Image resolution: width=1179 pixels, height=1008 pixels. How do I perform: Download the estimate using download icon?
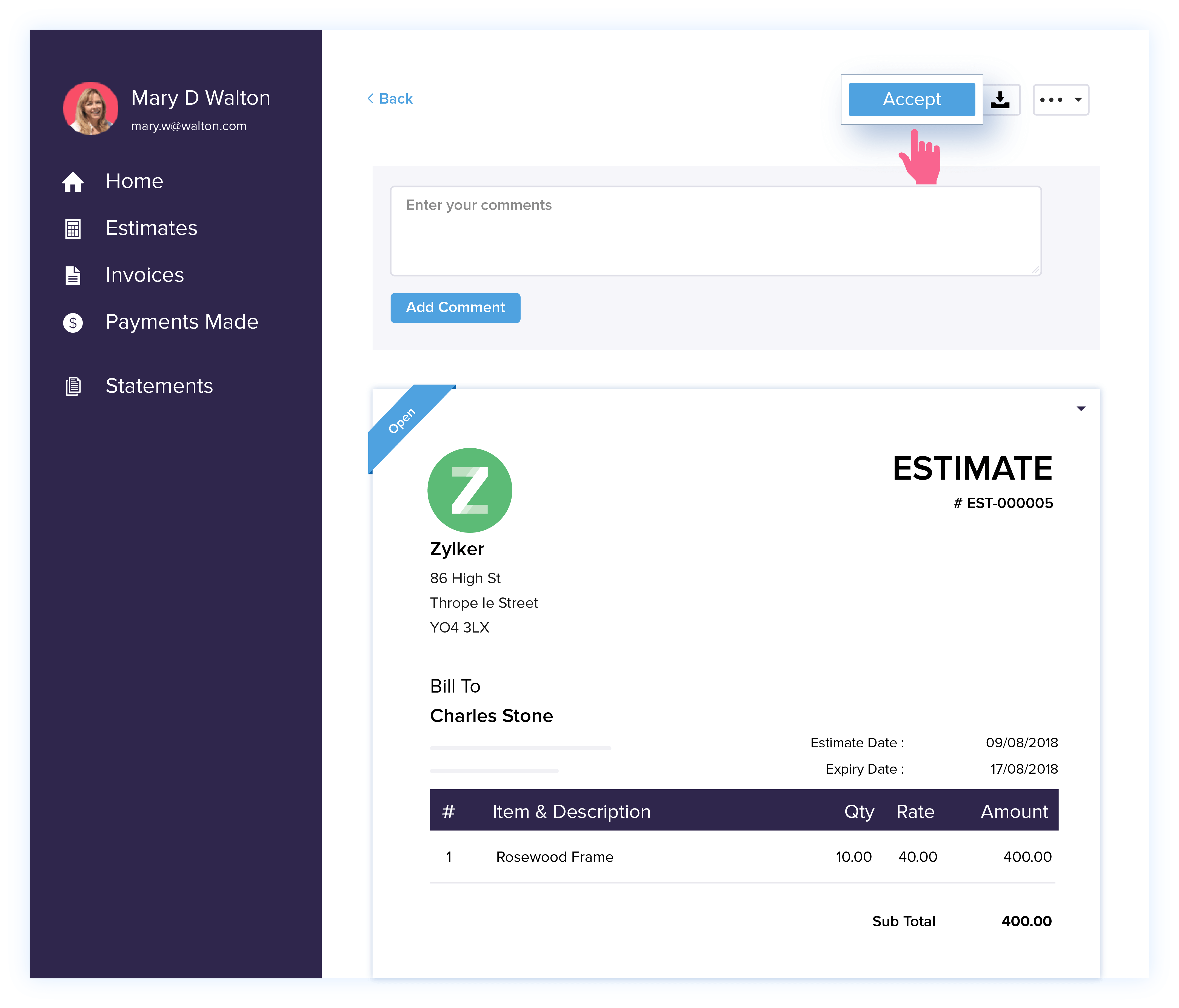(1000, 100)
